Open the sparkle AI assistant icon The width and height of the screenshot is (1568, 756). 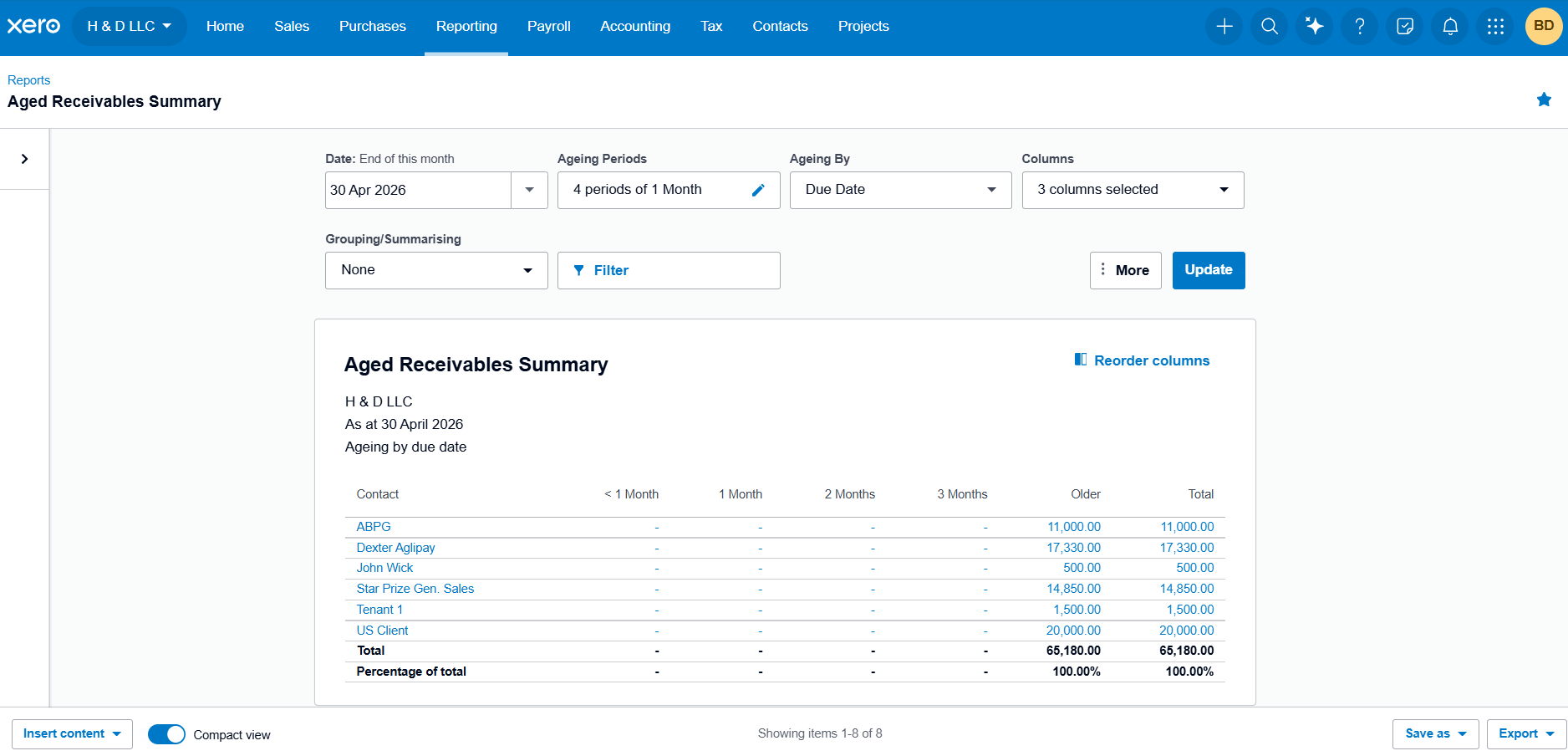pyautogui.click(x=1315, y=27)
